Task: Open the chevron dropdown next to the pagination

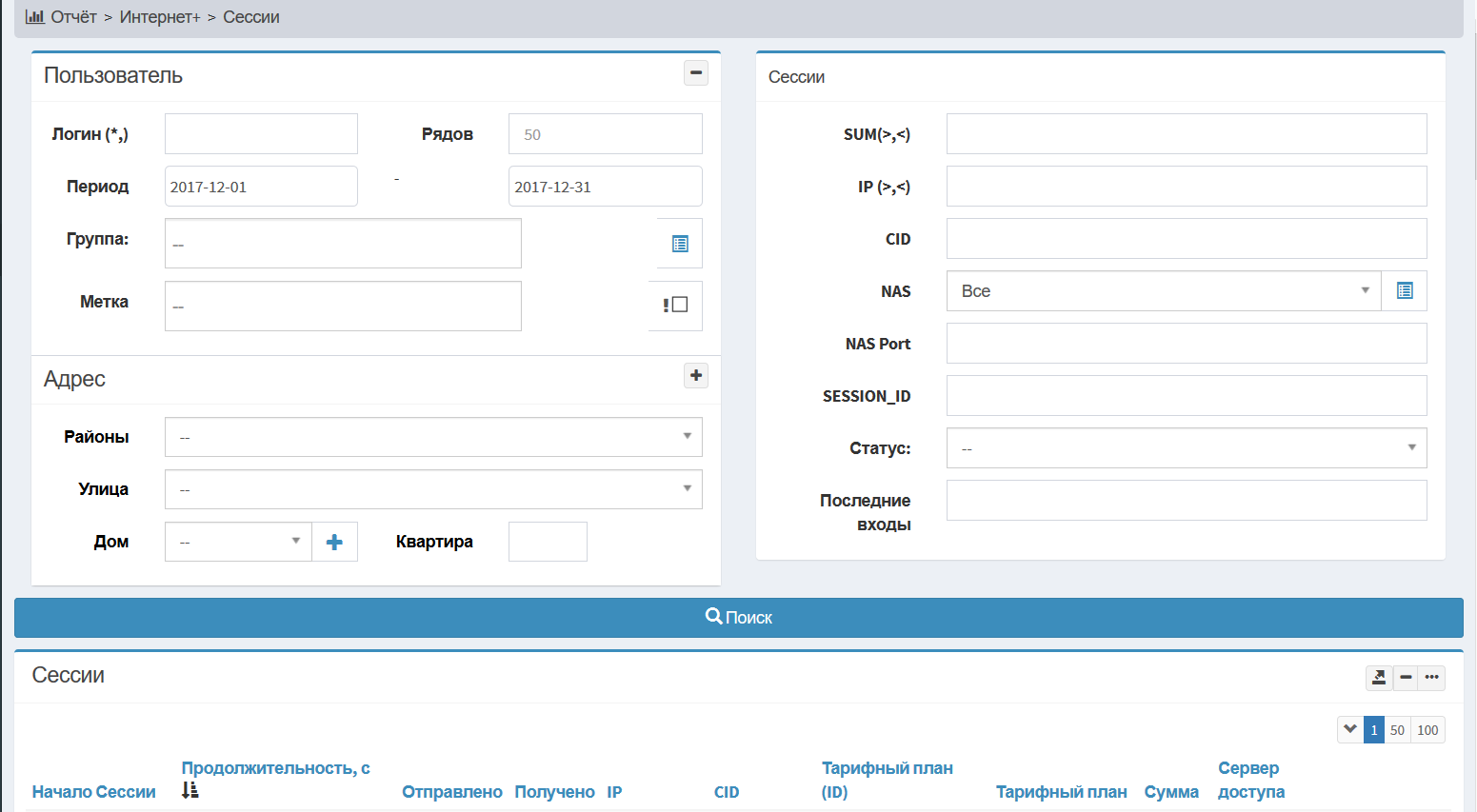Action: point(1350,730)
